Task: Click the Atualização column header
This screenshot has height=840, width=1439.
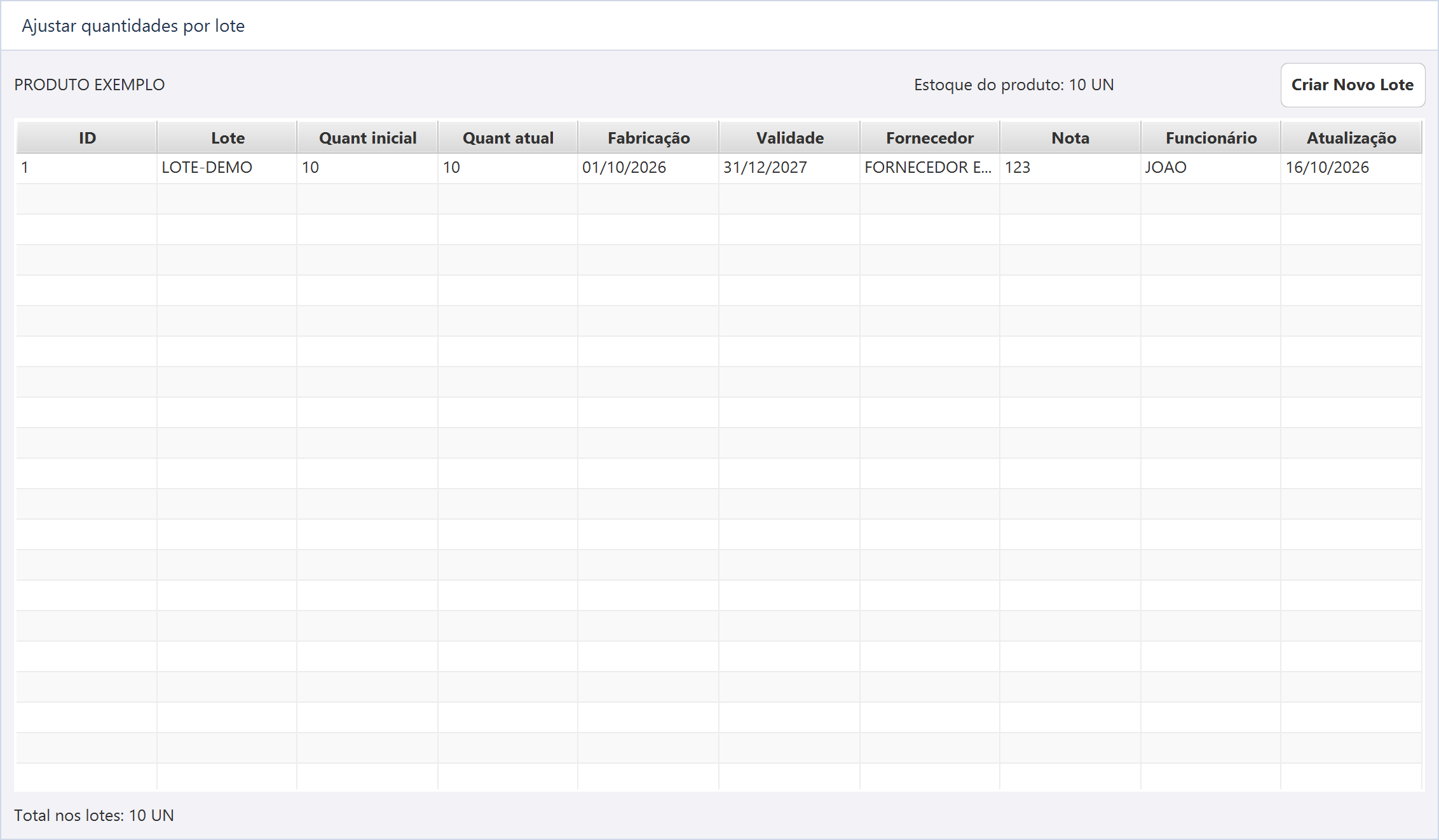Action: click(x=1351, y=138)
